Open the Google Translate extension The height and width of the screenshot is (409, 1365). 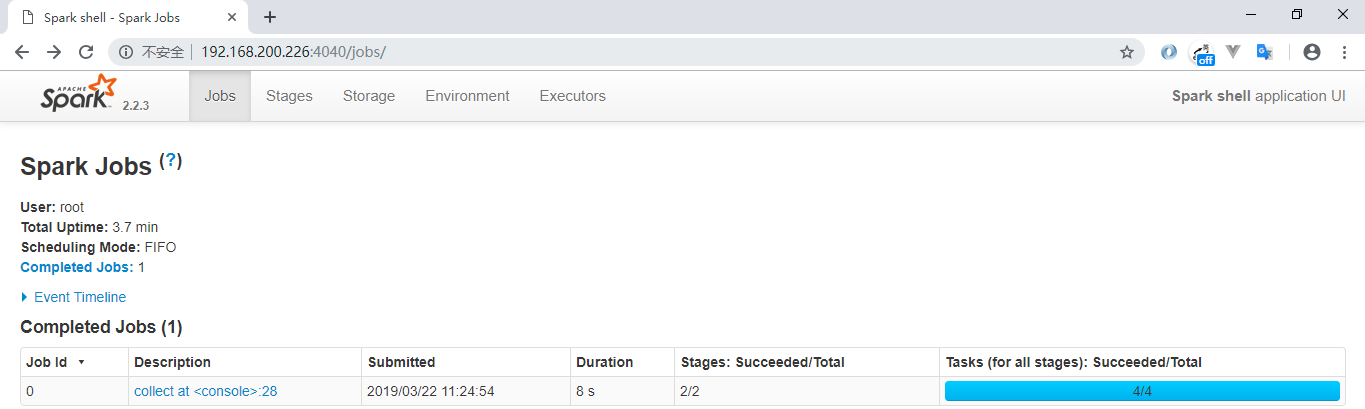point(1265,52)
